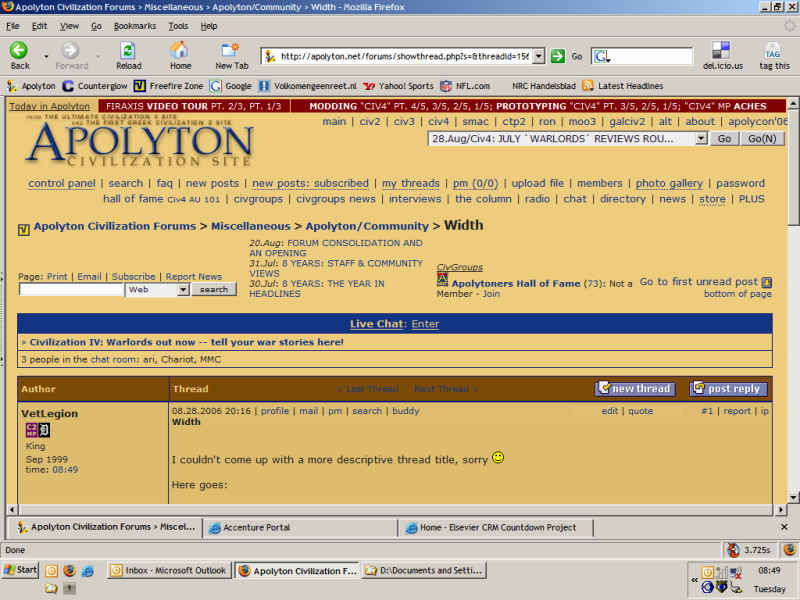
Task: Open a New Tab from the toolbar
Action: tap(232, 50)
